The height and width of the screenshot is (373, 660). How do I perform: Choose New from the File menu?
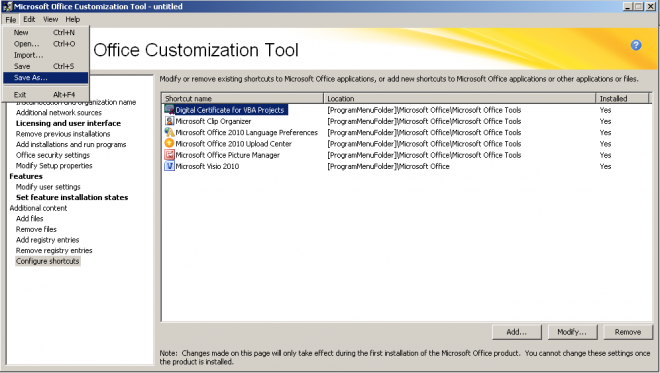click(x=45, y=32)
